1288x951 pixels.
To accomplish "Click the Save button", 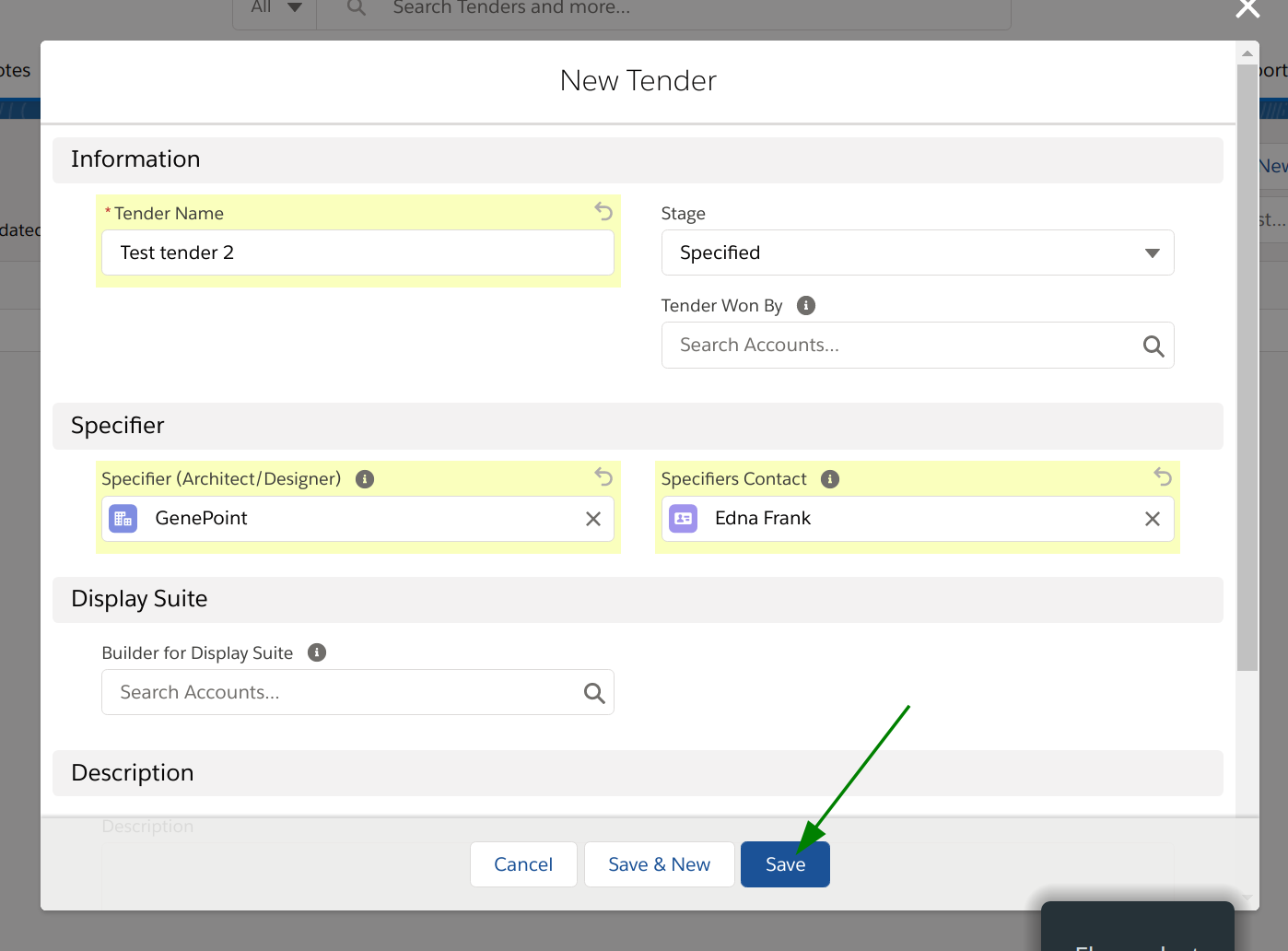I will [785, 864].
